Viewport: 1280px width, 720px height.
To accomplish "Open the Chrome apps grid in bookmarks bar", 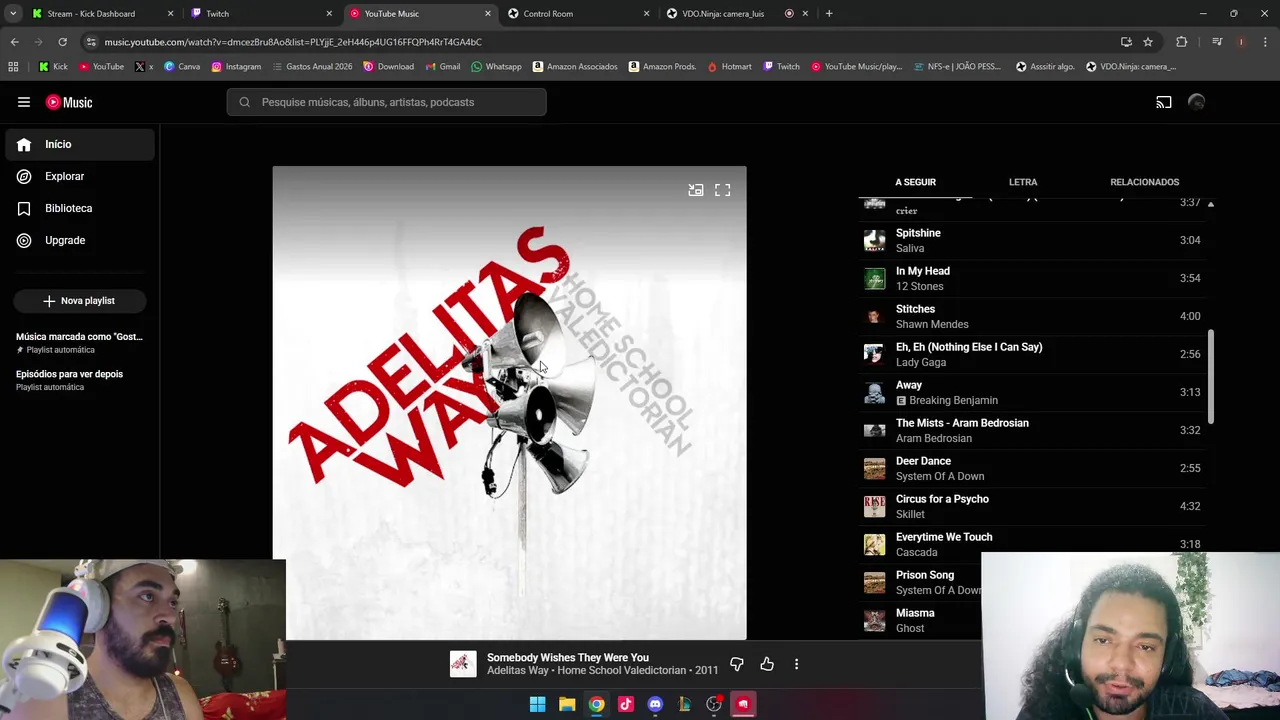I will [x=13, y=67].
